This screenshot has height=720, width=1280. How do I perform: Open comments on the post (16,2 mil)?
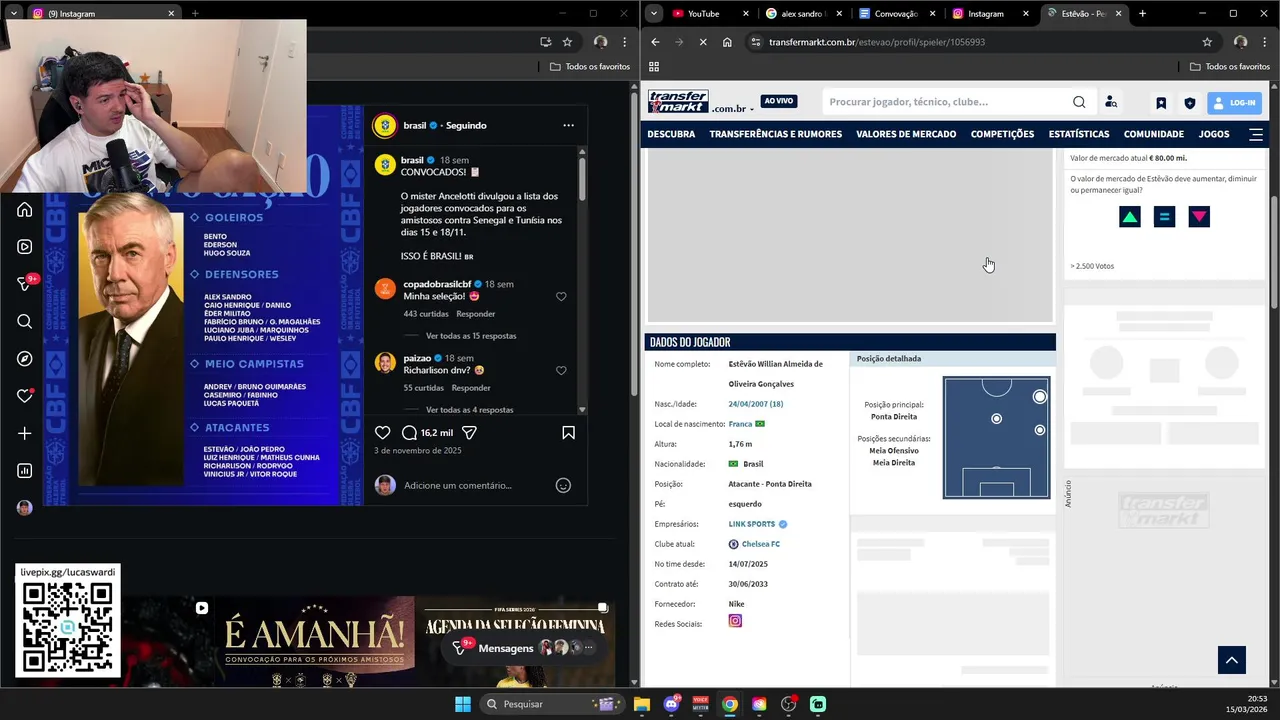click(427, 432)
